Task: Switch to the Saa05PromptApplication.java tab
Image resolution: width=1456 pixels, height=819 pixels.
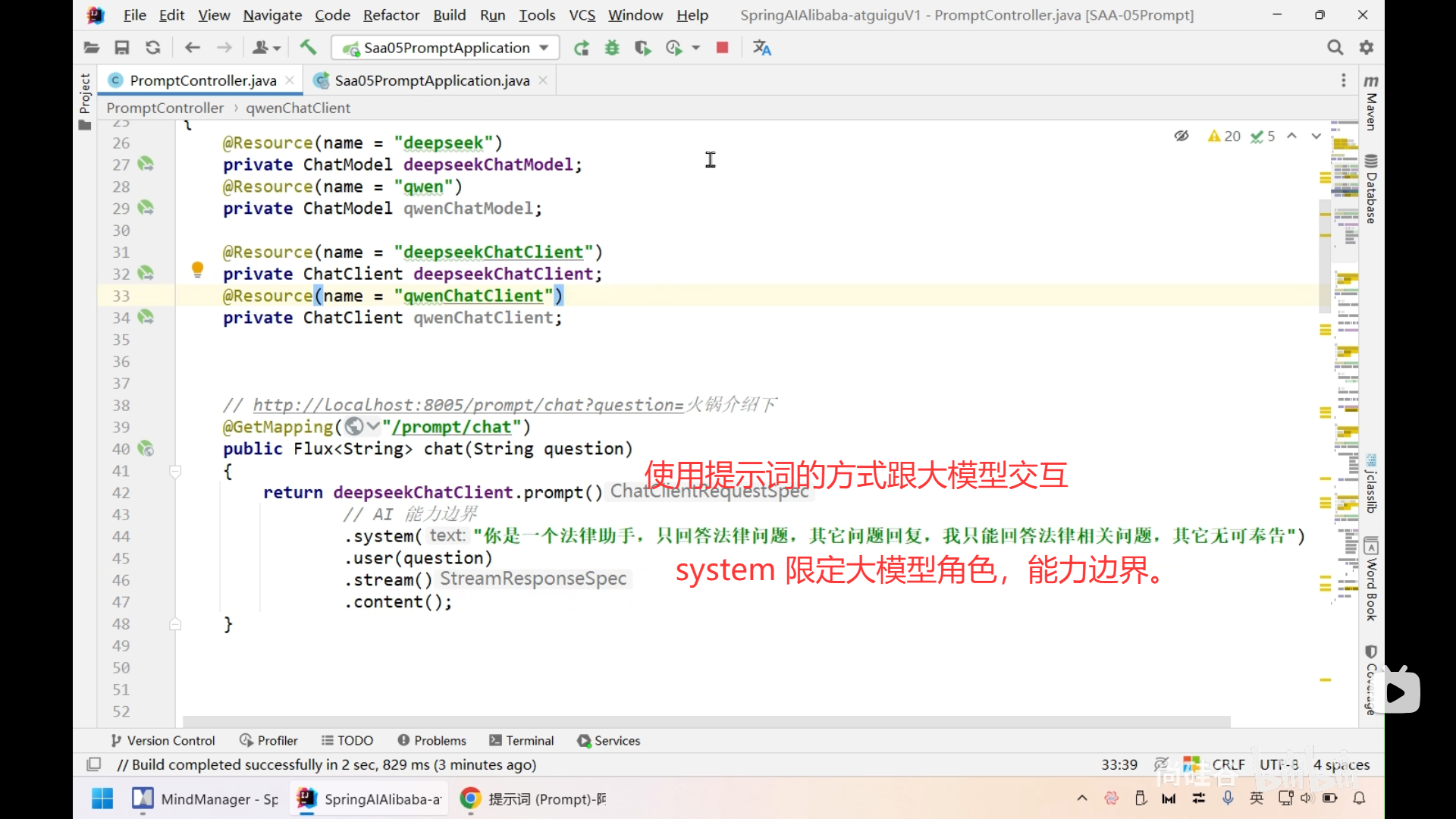Action: [431, 80]
